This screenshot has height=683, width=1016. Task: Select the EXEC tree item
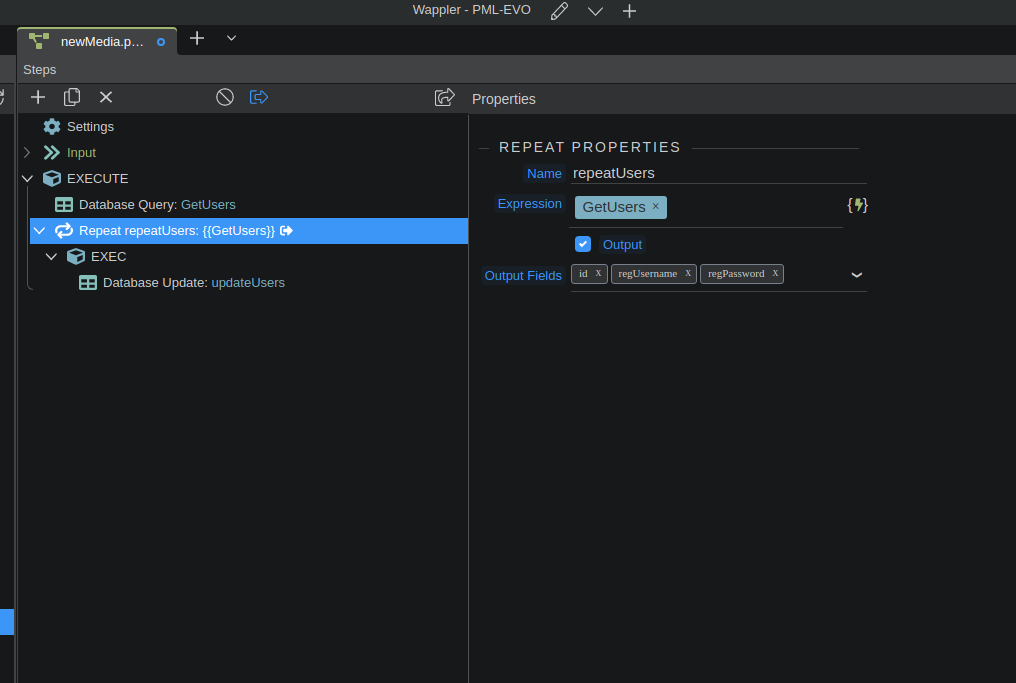[108, 257]
